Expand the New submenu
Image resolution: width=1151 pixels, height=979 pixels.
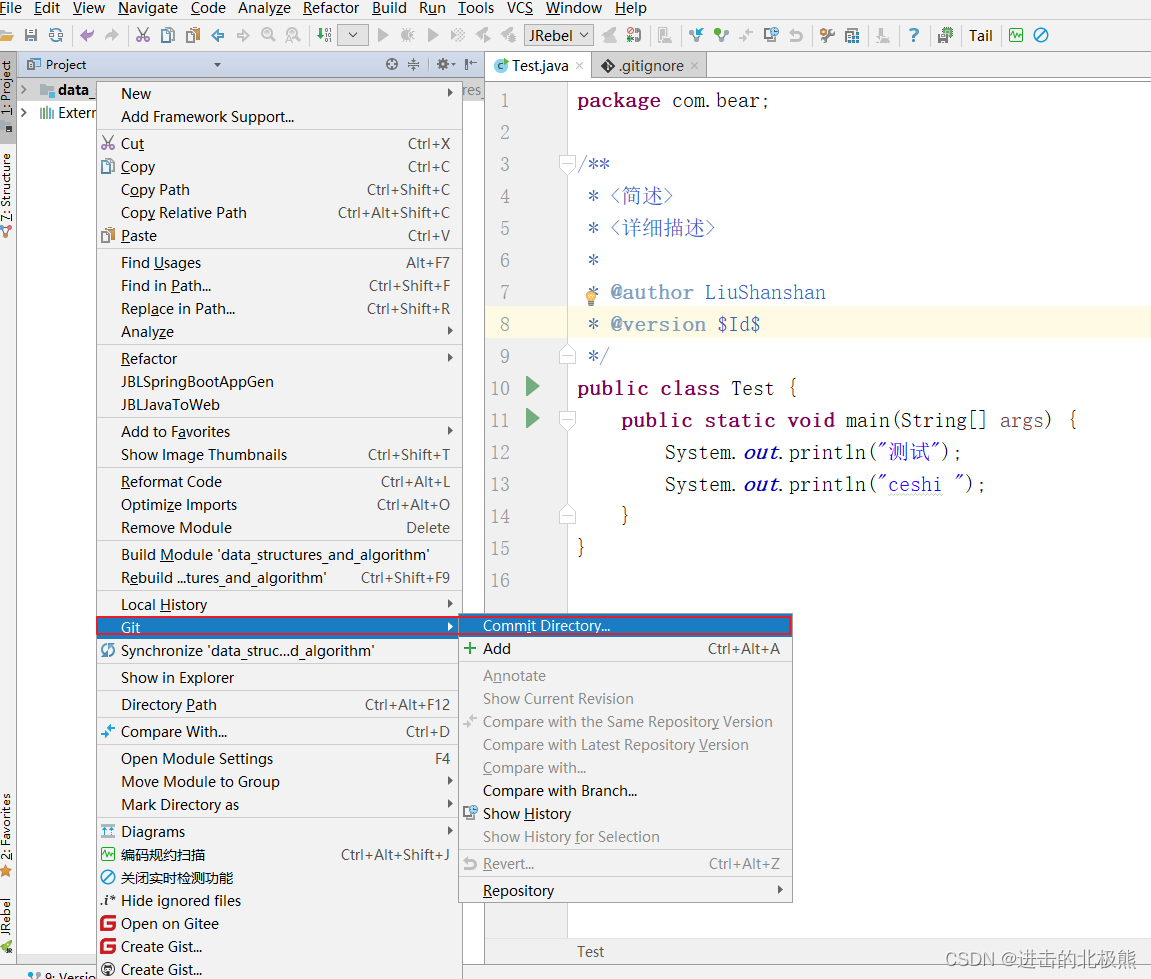[279, 93]
